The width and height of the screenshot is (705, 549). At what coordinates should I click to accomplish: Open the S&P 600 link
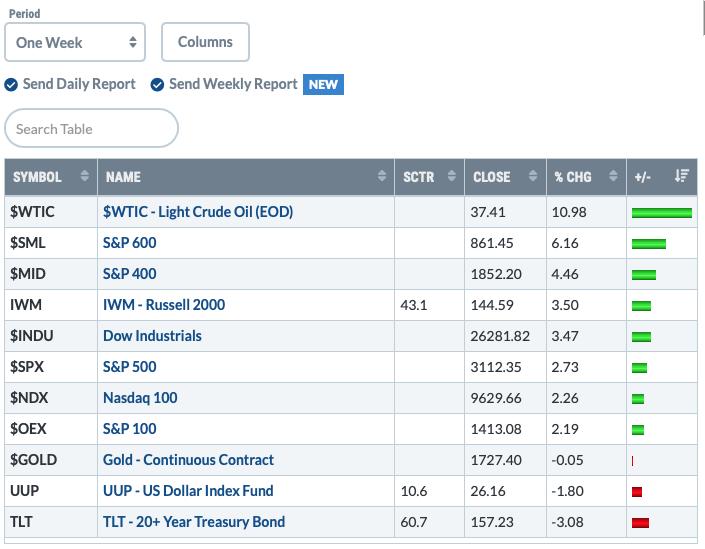pos(129,243)
